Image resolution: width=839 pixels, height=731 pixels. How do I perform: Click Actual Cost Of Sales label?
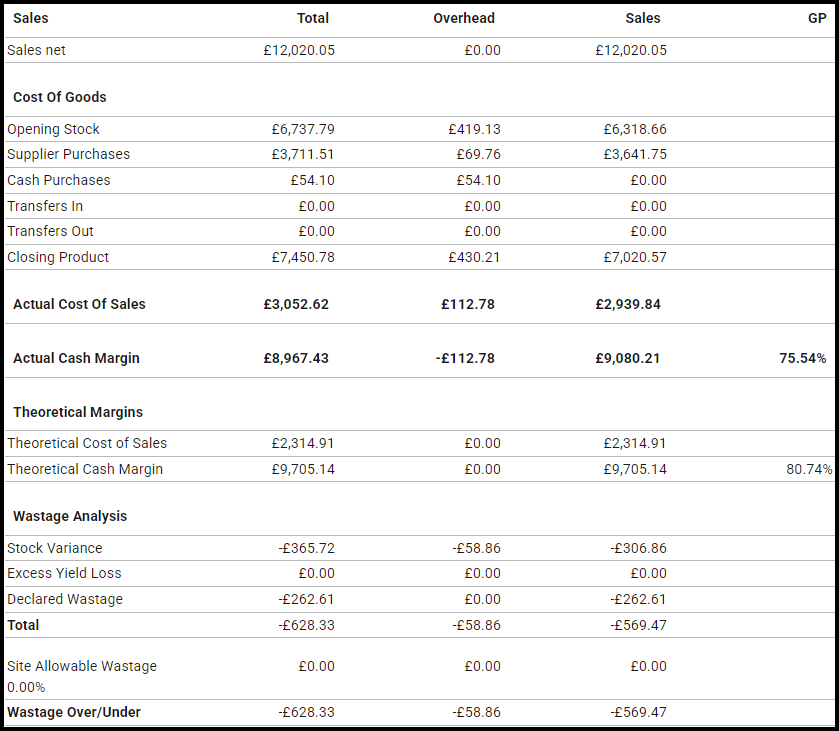pos(79,304)
